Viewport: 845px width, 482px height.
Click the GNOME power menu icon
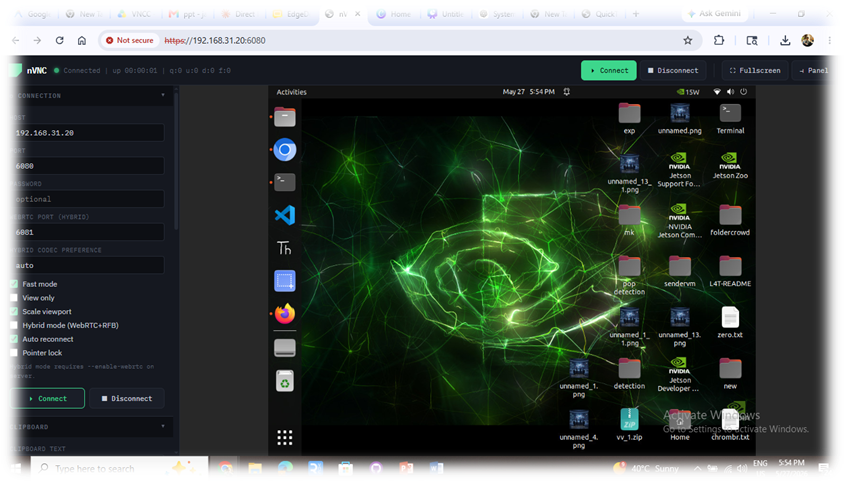click(x=744, y=92)
